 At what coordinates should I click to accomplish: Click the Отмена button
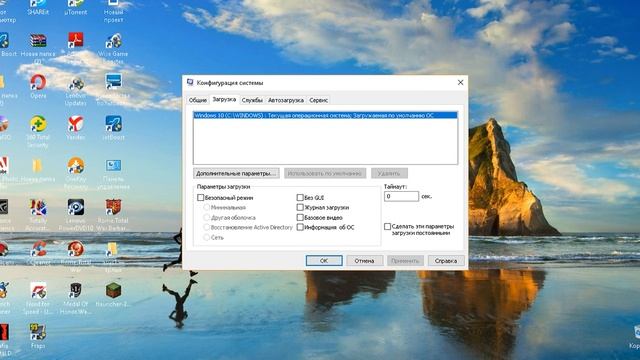tap(364, 260)
